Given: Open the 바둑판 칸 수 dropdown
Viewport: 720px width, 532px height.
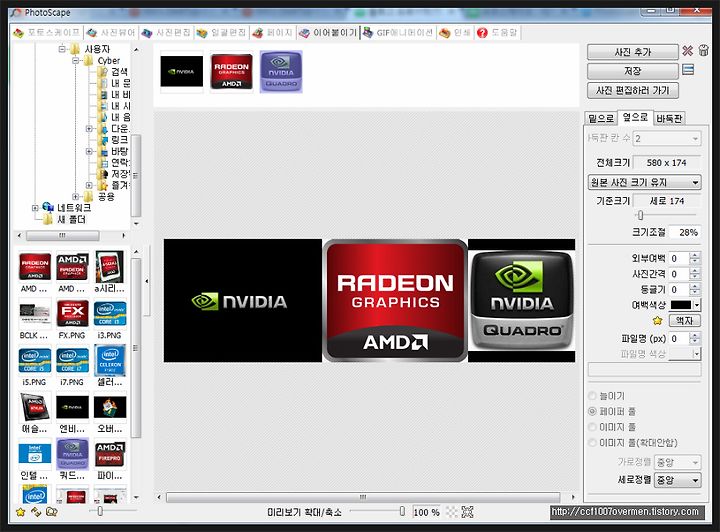Looking at the screenshot, I should (x=667, y=138).
